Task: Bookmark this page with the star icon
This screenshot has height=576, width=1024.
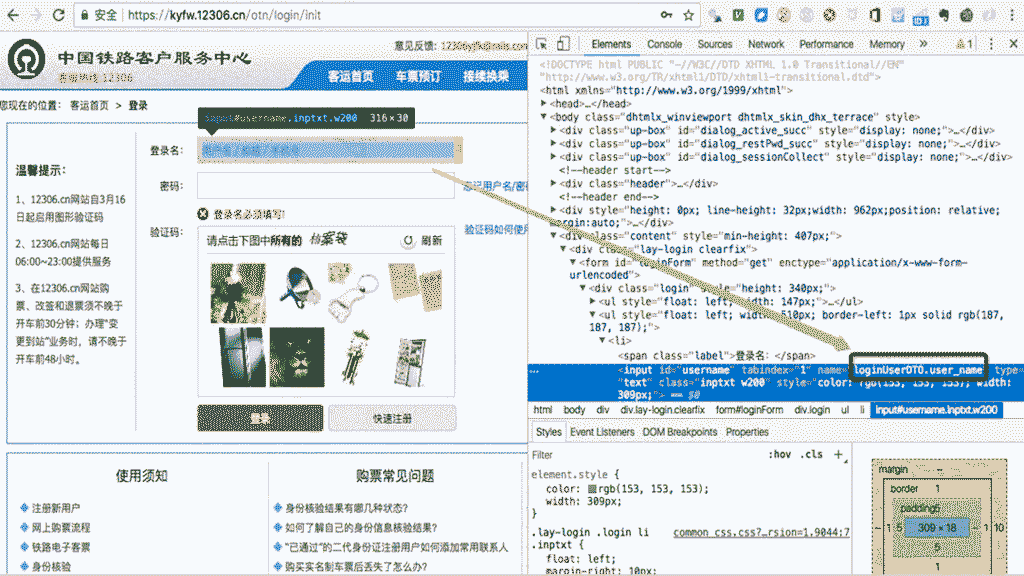Action: 688,15
